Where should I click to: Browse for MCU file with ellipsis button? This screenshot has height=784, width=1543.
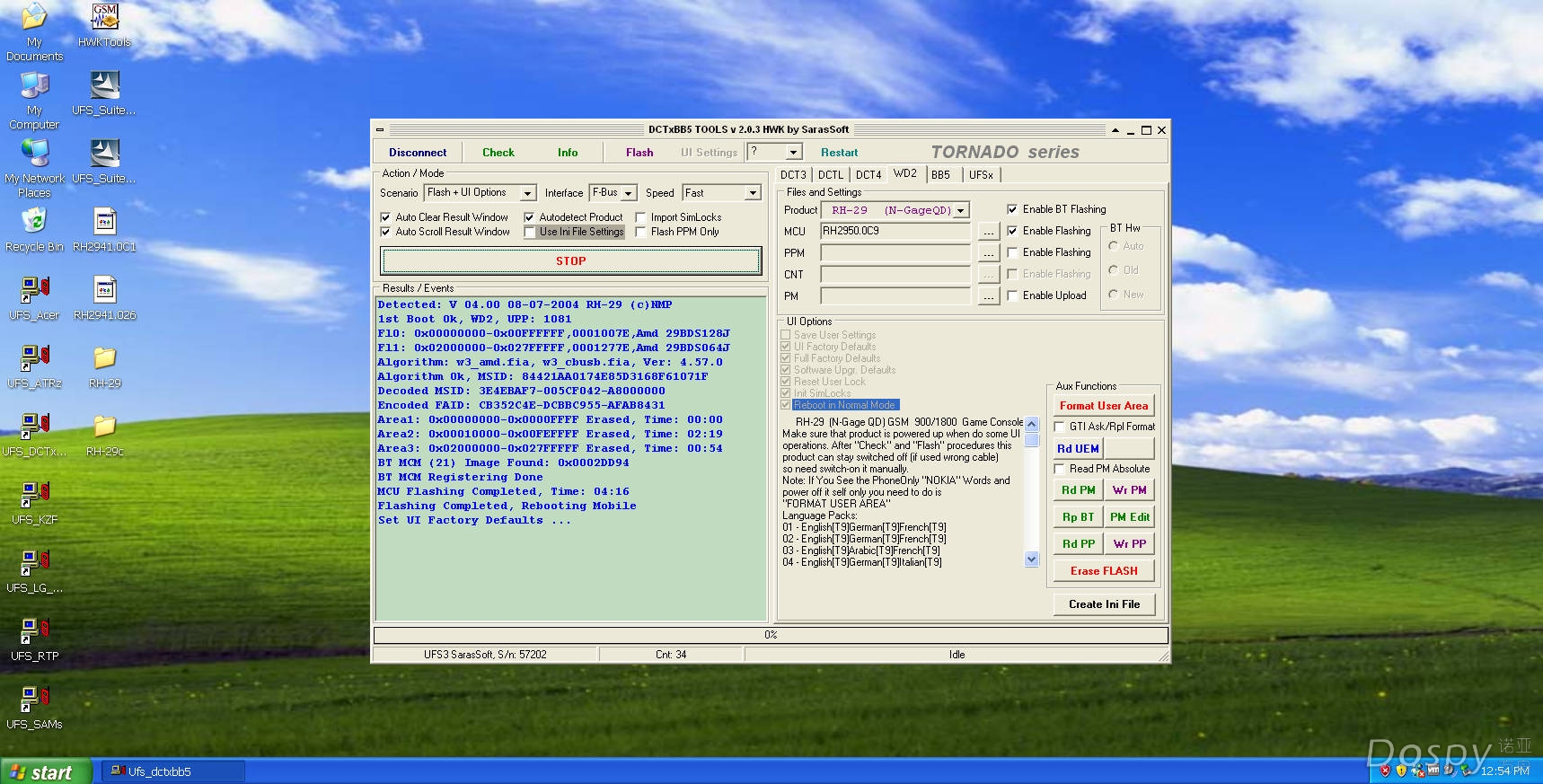989,232
